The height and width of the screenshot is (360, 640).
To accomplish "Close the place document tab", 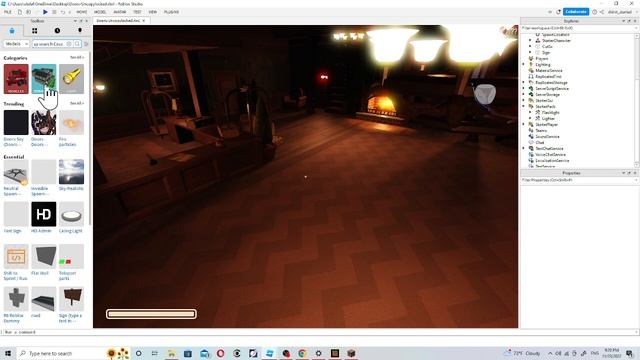I will [x=144, y=20].
